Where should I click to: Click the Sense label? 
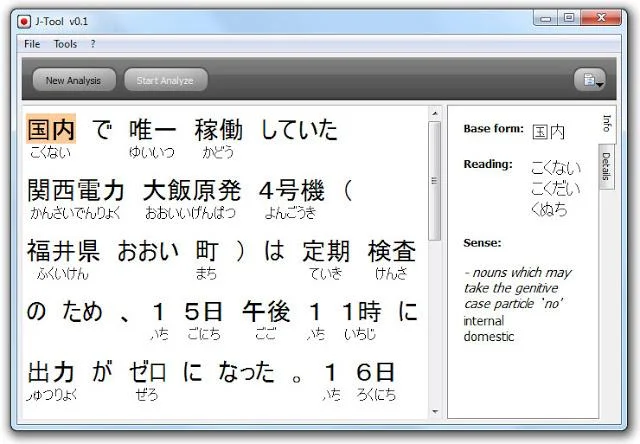[482, 243]
